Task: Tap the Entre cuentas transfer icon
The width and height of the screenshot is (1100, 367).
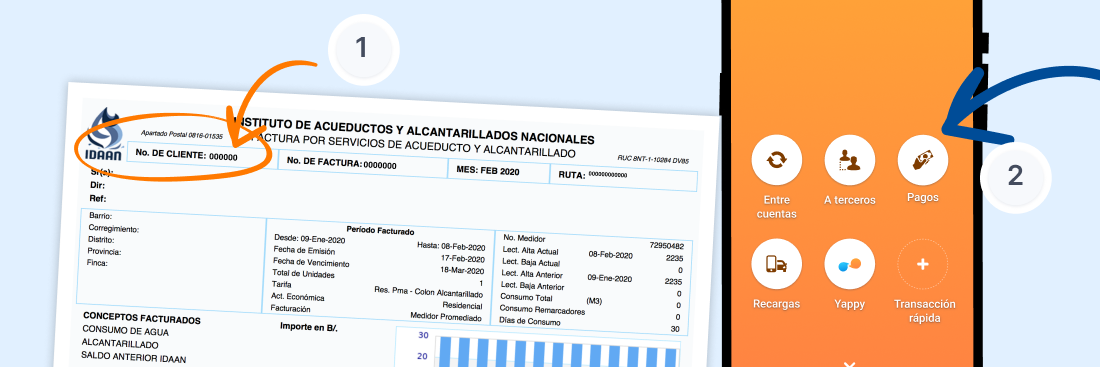Action: click(x=777, y=160)
